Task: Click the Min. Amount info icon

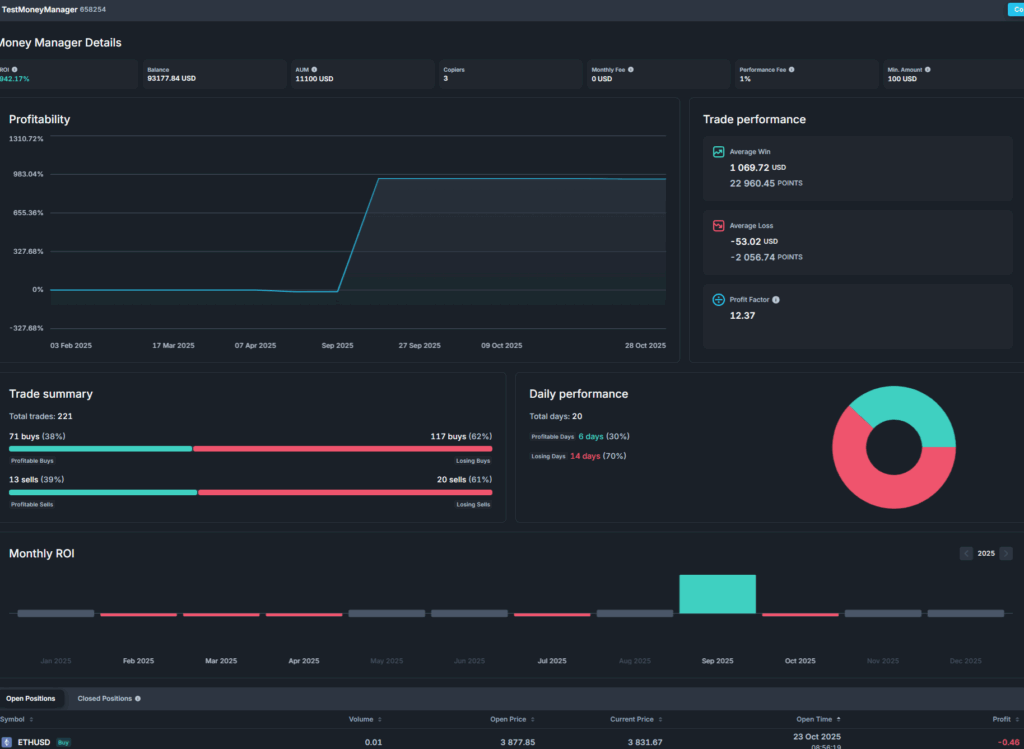Action: 927,70
